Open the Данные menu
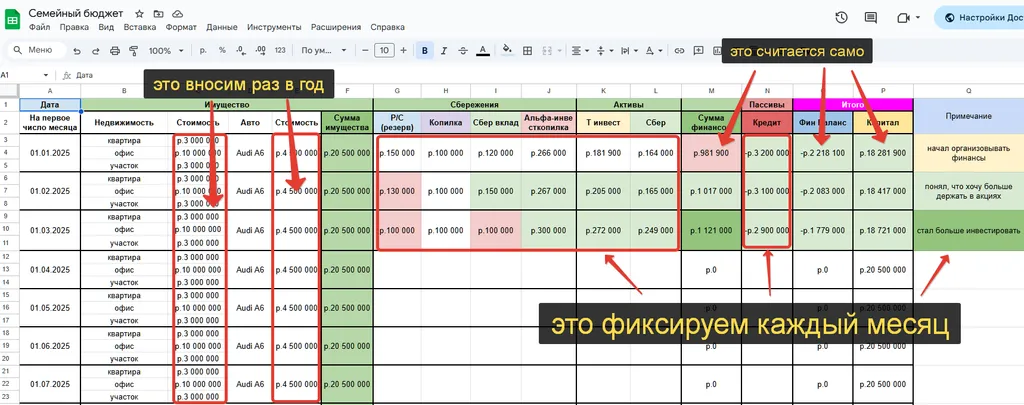The width and height of the screenshot is (1024, 405). [x=222, y=27]
